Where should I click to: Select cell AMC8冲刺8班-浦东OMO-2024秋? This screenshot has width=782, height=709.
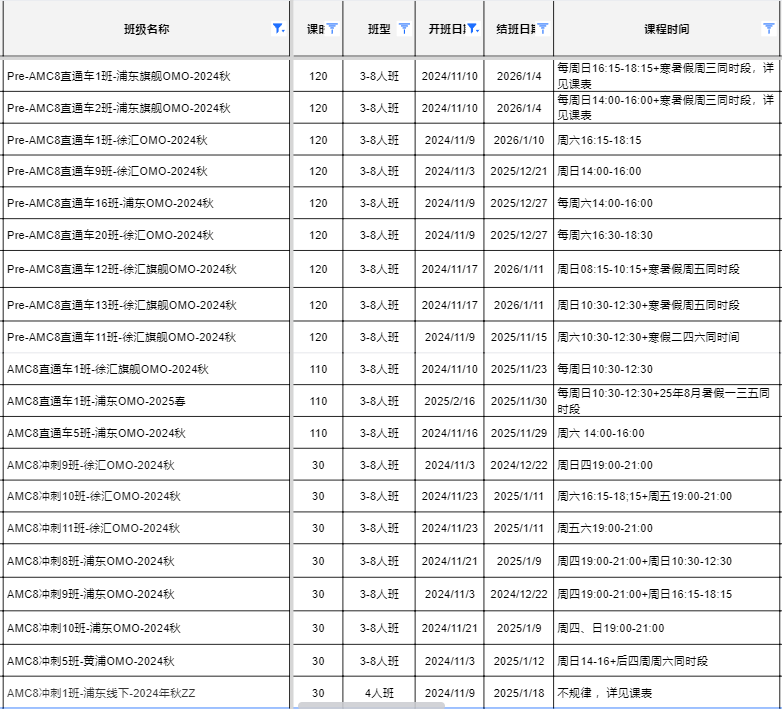point(146,561)
